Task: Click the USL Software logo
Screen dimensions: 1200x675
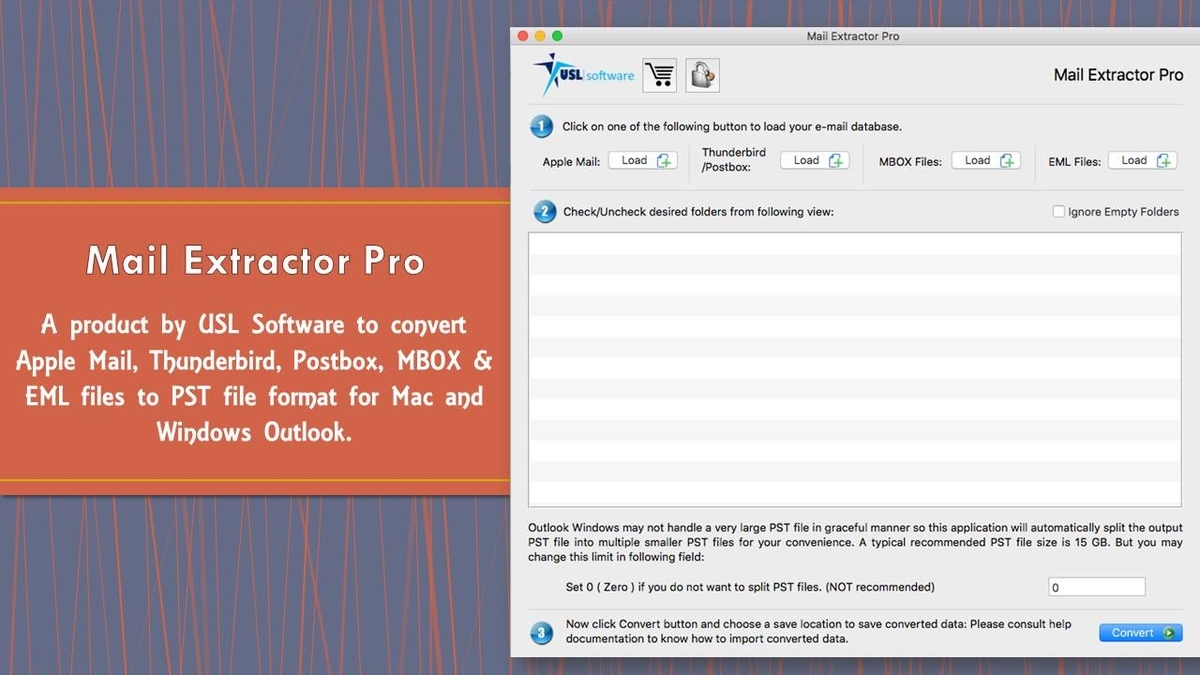Action: pos(584,75)
